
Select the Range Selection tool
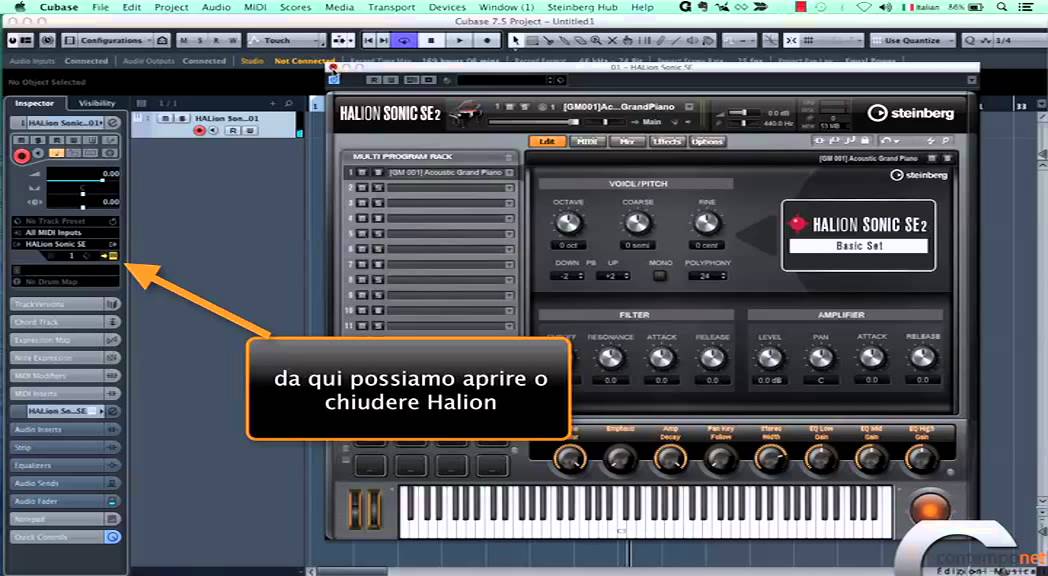click(x=532, y=40)
